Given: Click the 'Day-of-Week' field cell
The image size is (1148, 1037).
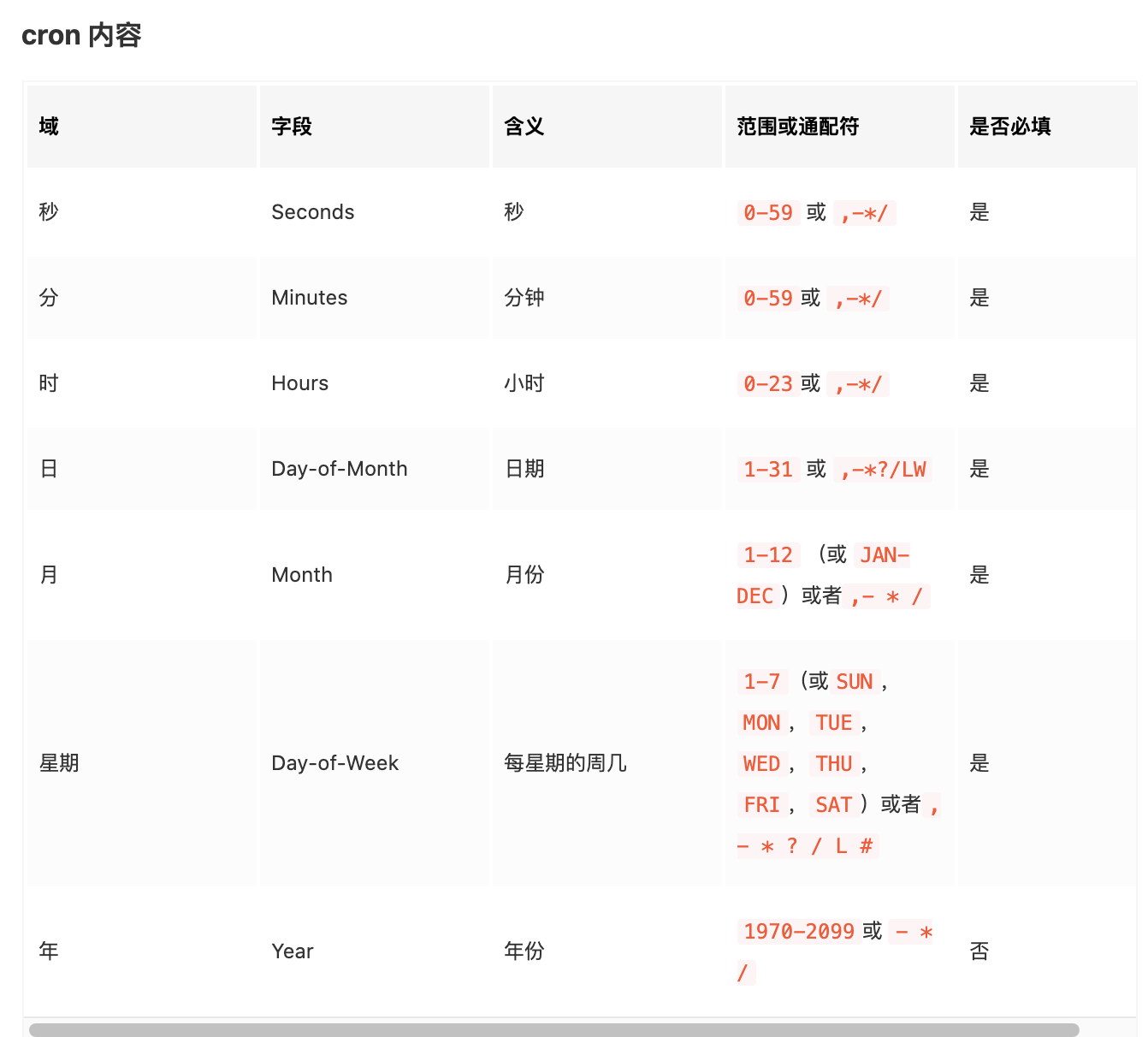Looking at the screenshot, I should click(375, 763).
